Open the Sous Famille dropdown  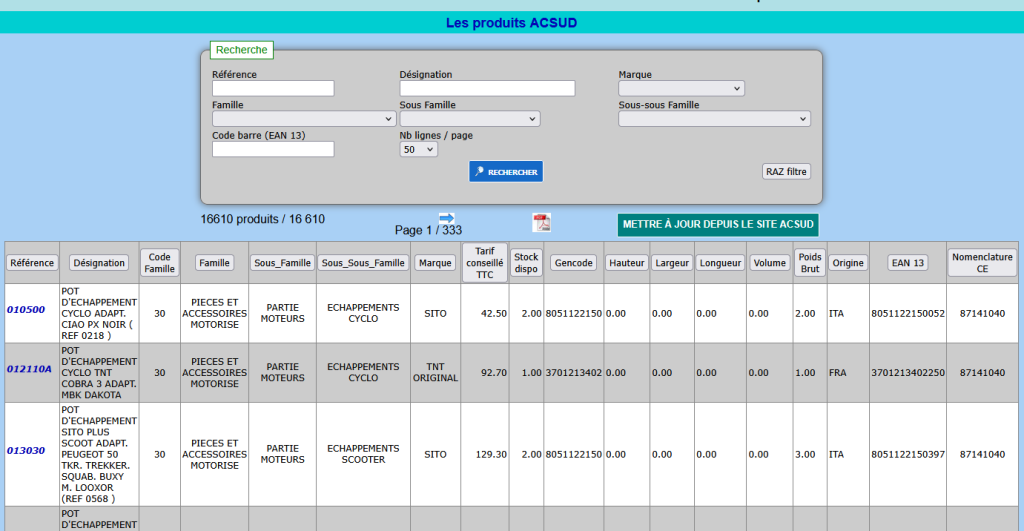point(470,118)
